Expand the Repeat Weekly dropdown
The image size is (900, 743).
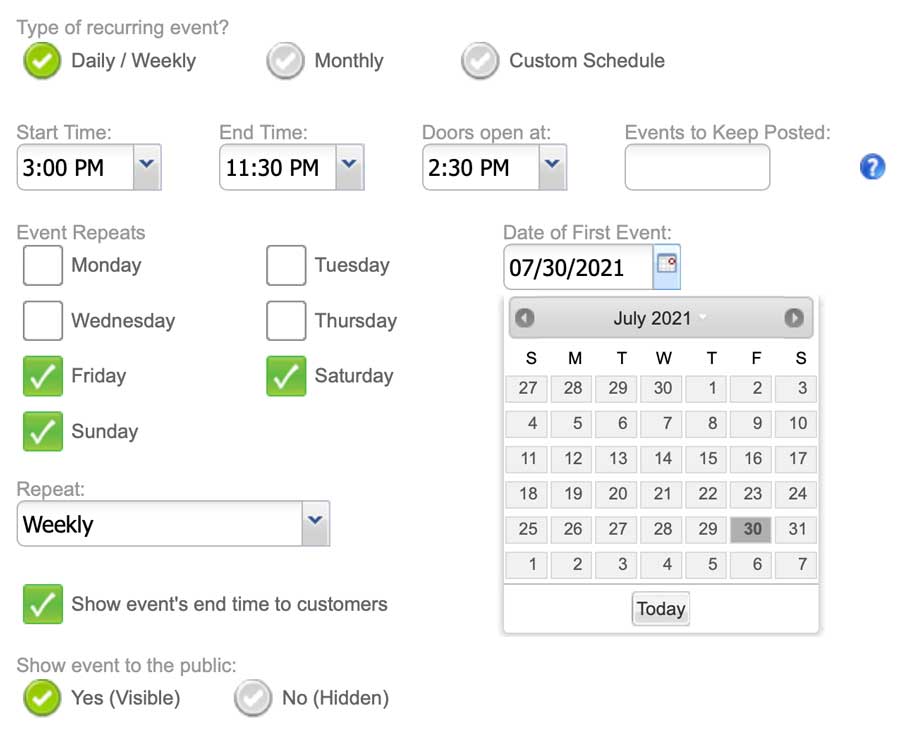315,523
